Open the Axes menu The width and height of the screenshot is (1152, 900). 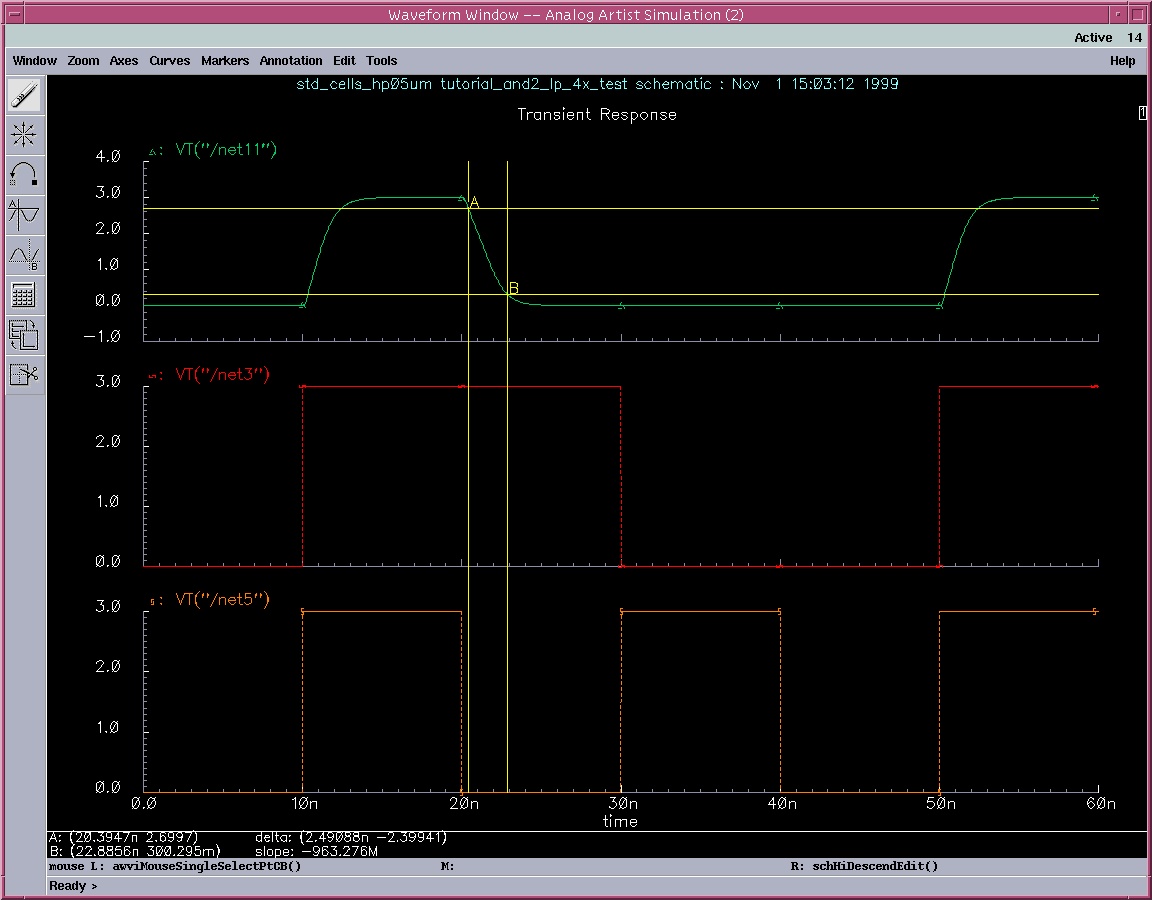(123, 61)
